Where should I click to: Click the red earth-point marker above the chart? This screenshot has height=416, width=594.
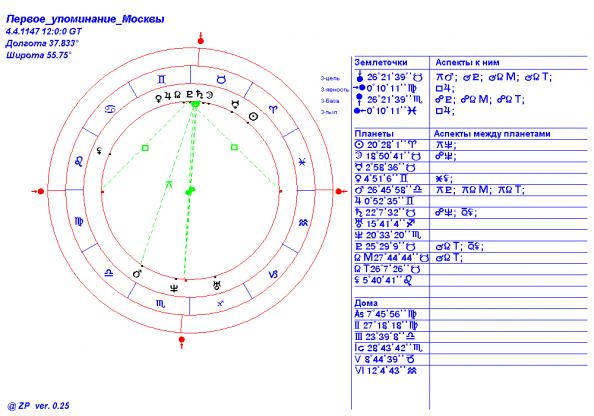tap(201, 39)
